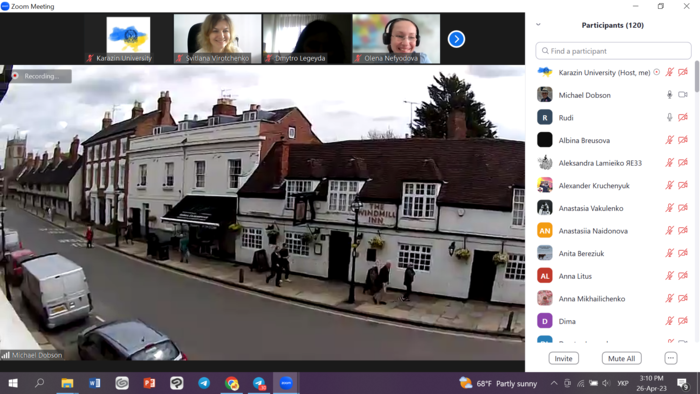Image resolution: width=700 pixels, height=394 pixels.
Task: Open notification center icon
Action: (683, 383)
